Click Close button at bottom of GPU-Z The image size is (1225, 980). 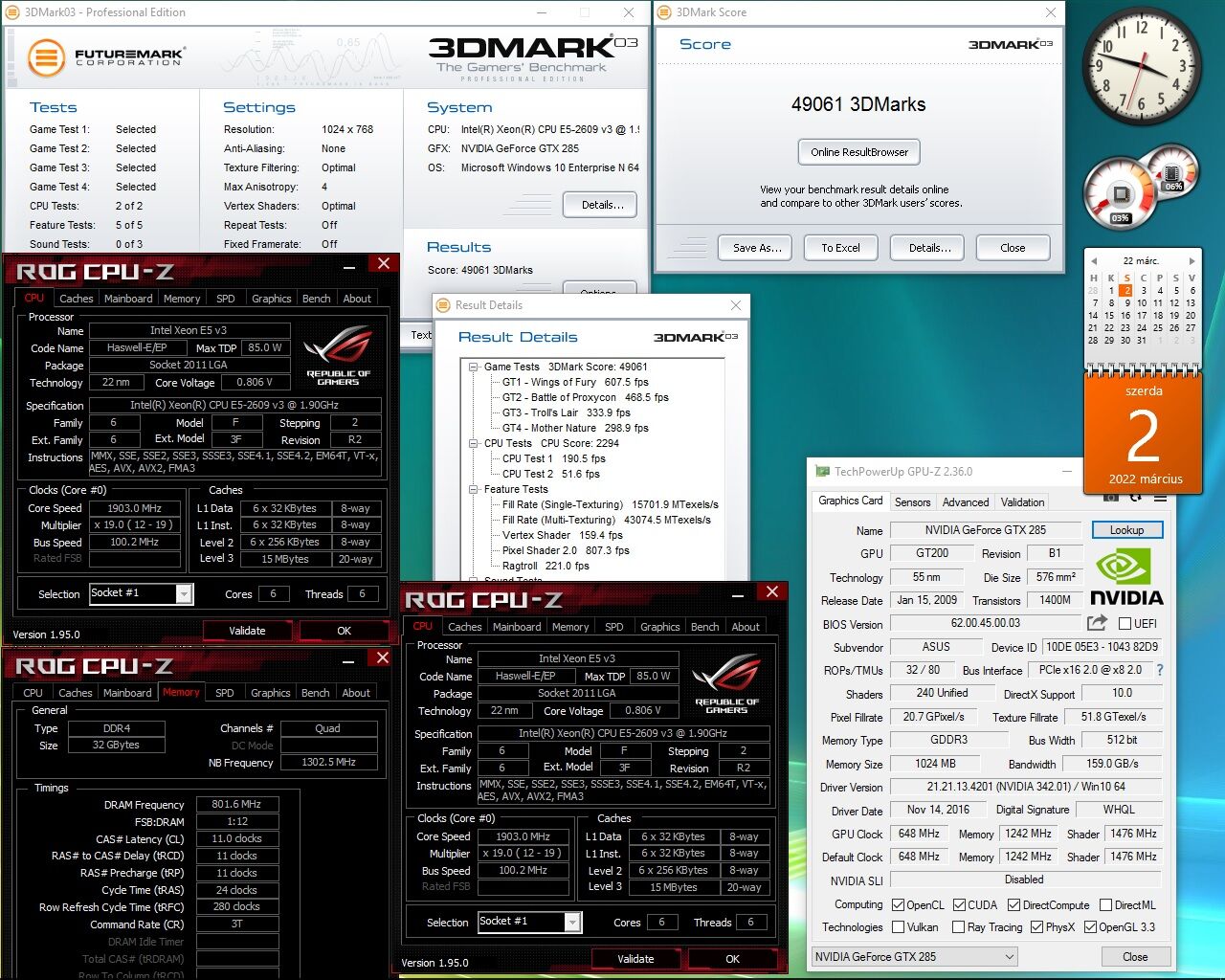1135,957
